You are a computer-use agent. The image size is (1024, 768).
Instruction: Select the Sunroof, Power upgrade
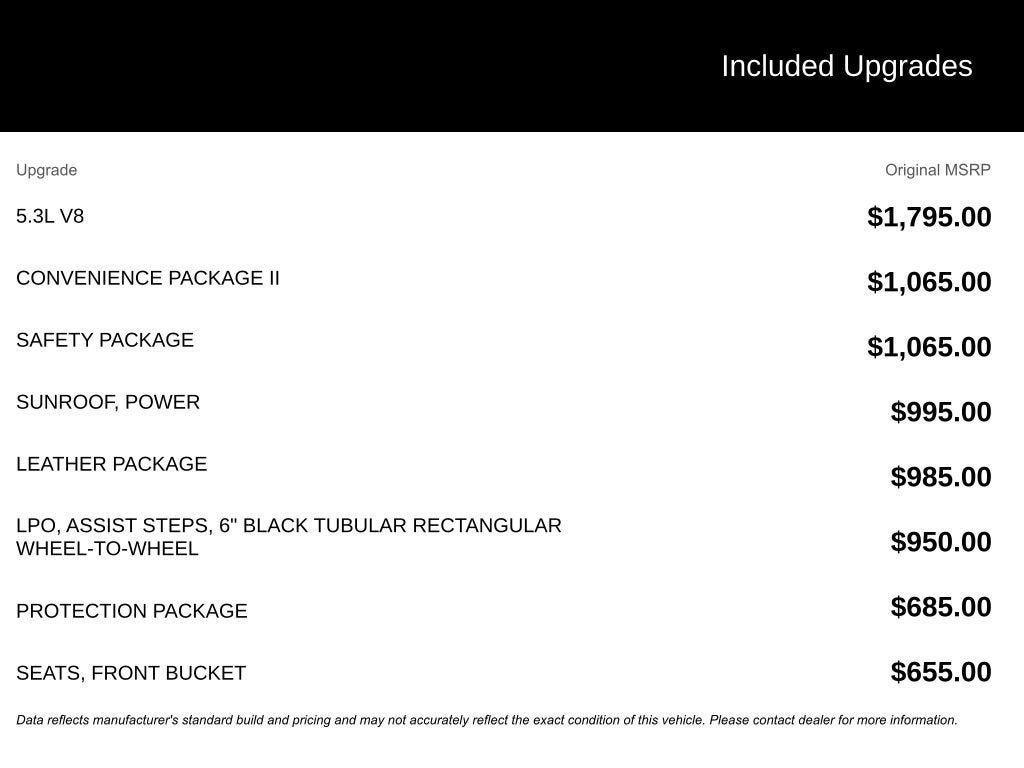pos(108,402)
